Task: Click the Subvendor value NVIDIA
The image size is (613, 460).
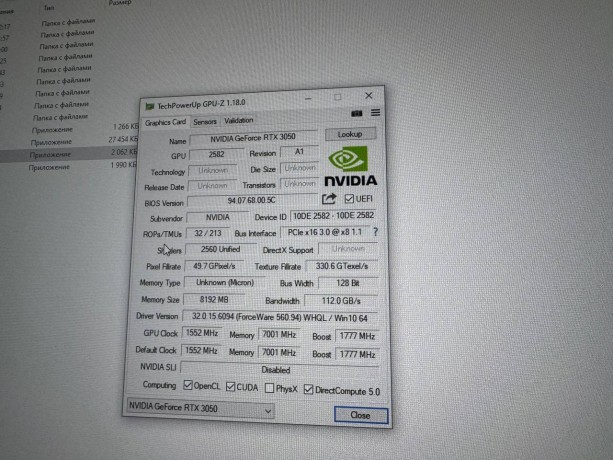Action: tap(217, 217)
